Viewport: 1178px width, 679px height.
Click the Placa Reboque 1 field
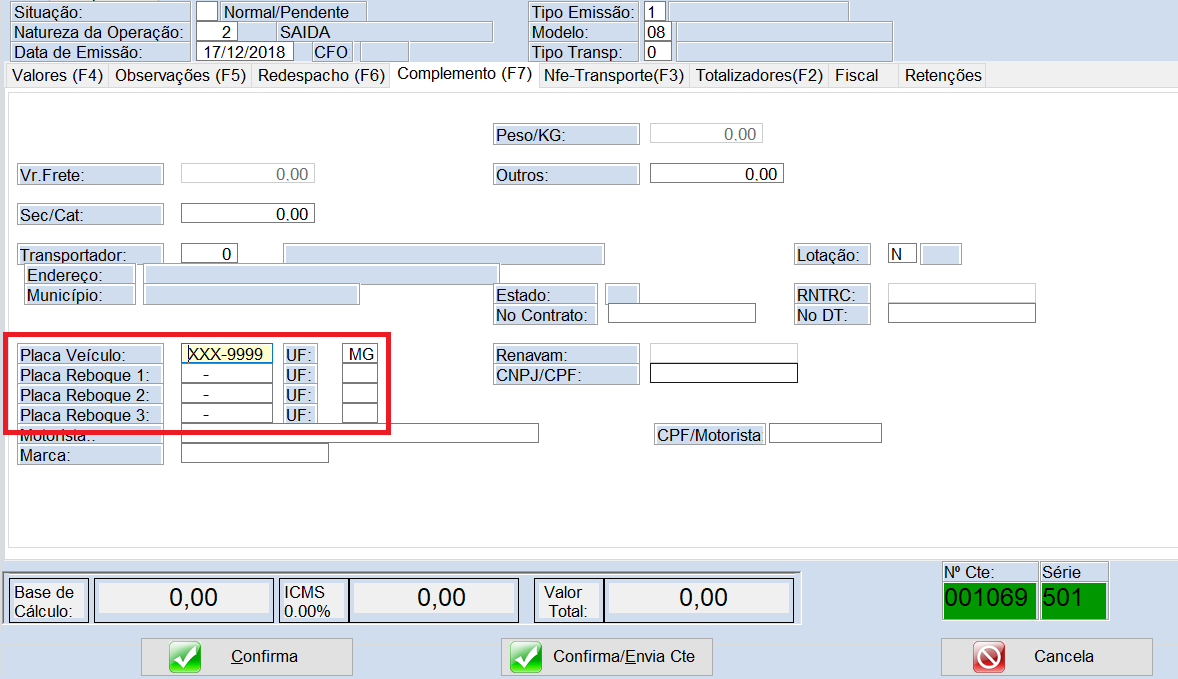tap(226, 375)
